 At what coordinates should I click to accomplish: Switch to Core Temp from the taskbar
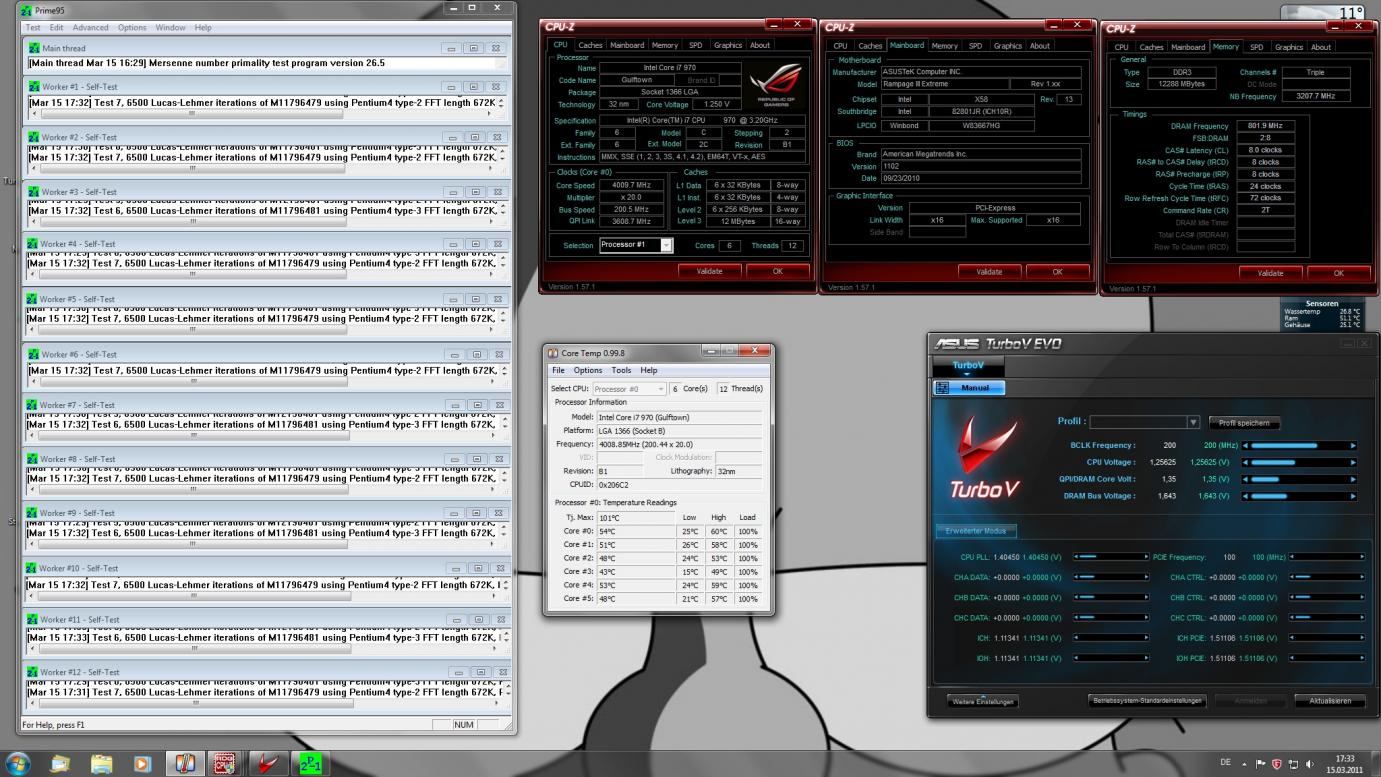[185, 764]
